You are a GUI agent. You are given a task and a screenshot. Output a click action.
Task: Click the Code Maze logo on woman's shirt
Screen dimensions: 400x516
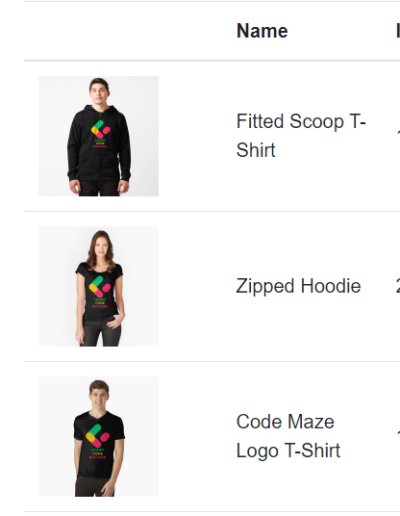click(x=100, y=286)
